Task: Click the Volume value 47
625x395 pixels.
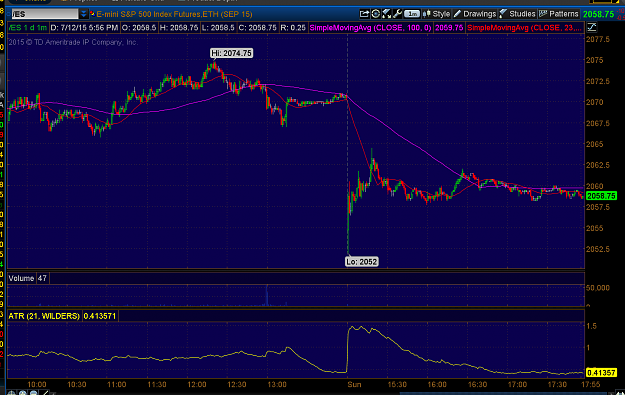Action: coord(42,278)
